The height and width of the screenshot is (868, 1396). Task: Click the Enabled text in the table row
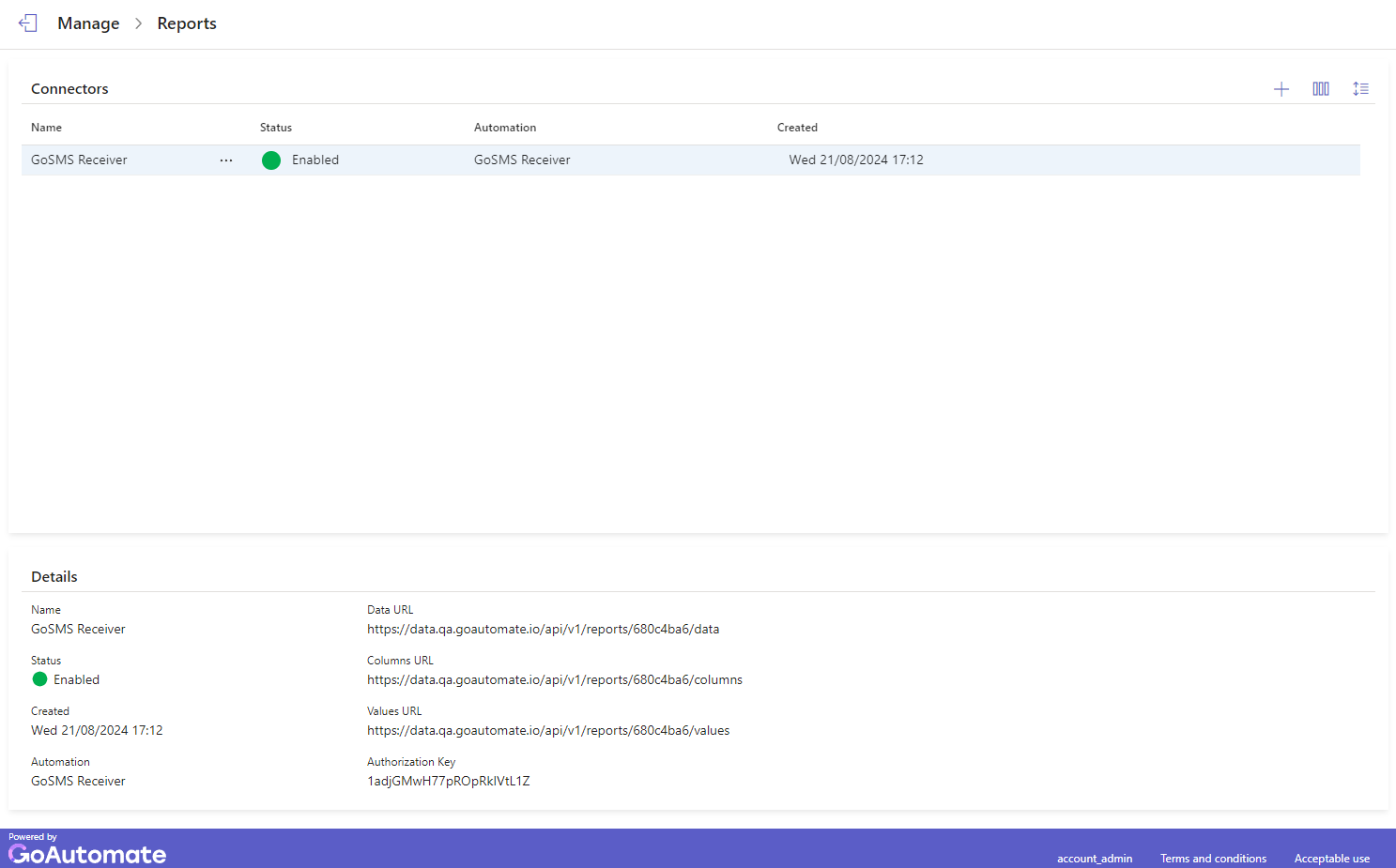(315, 160)
